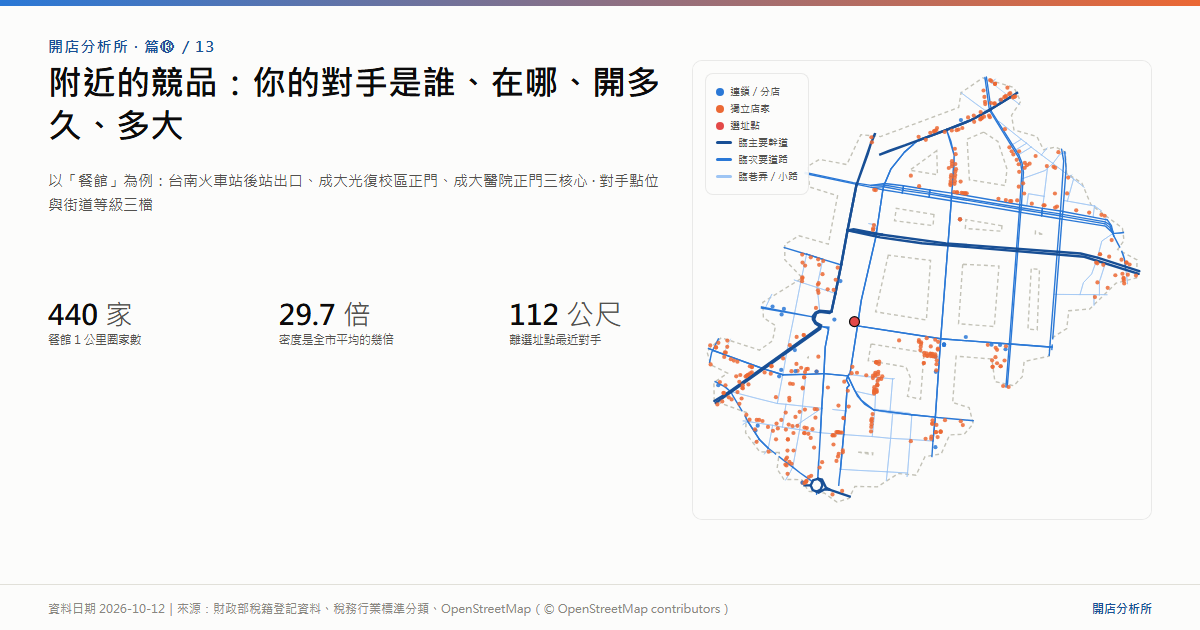The width and height of the screenshot is (1200, 630).
Task: Select the 臨主要幹道 legend label
Action: [763, 142]
